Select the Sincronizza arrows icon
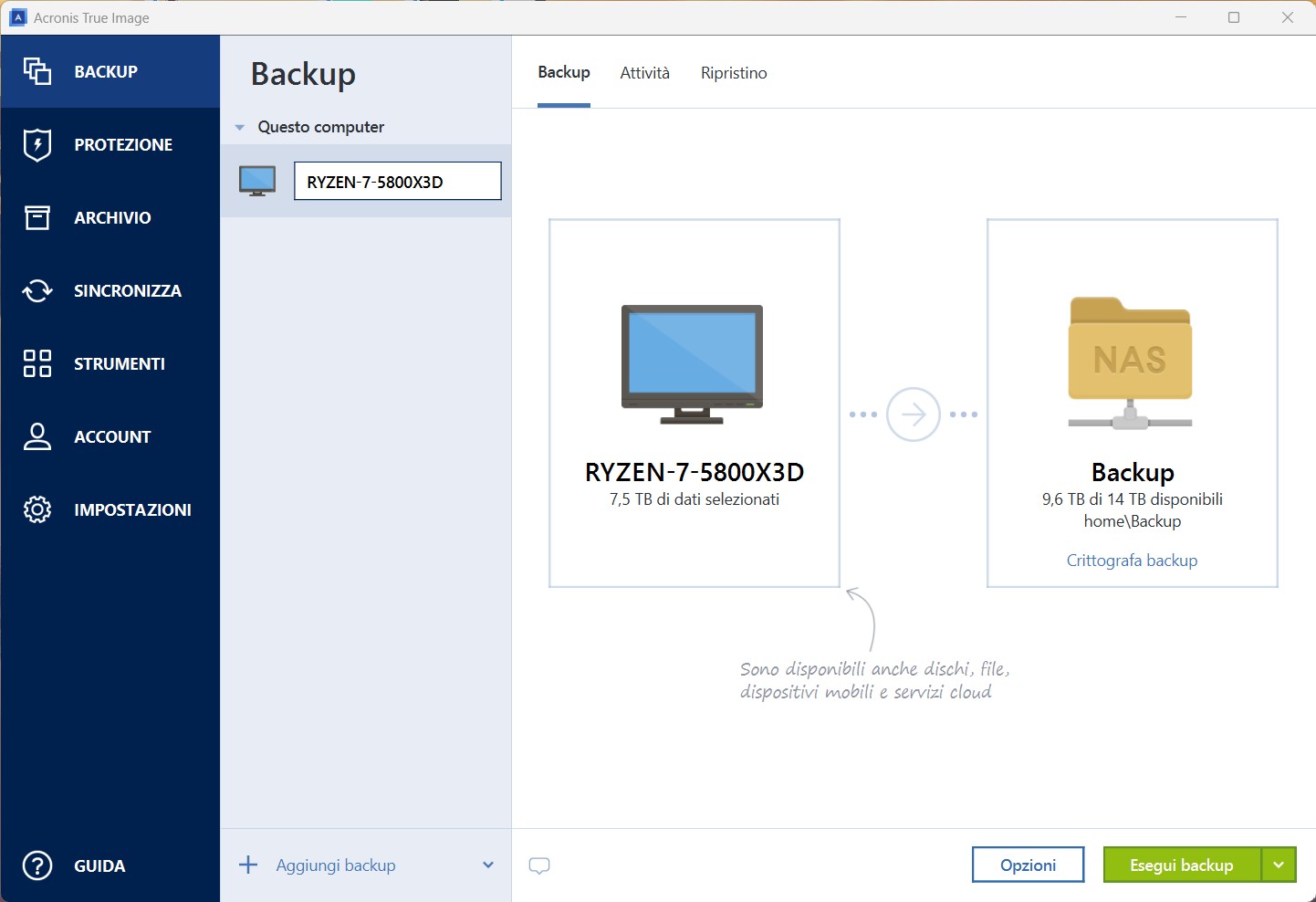The image size is (1316, 902). pos(37,290)
